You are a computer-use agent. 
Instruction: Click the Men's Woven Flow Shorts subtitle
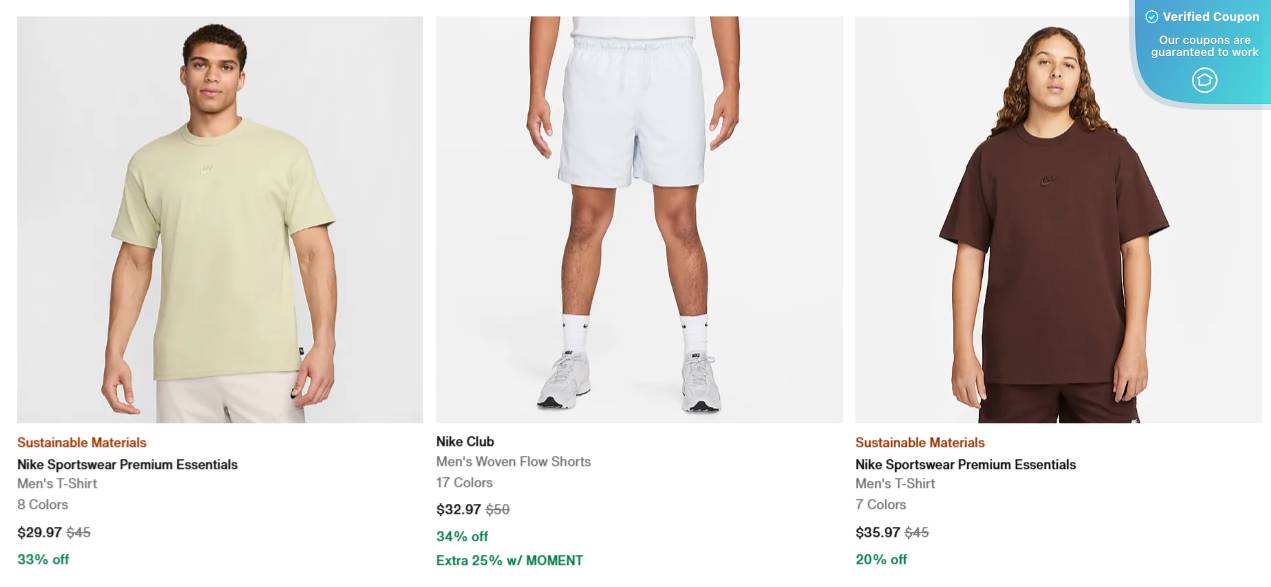[513, 461]
